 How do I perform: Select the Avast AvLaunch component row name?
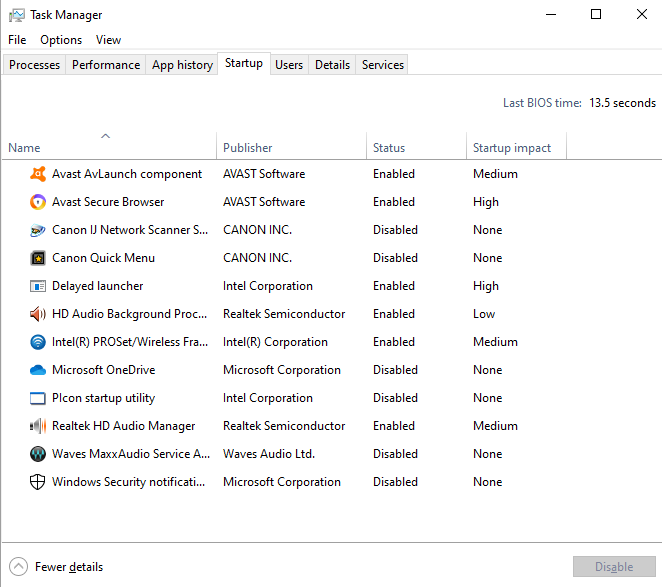[127, 174]
